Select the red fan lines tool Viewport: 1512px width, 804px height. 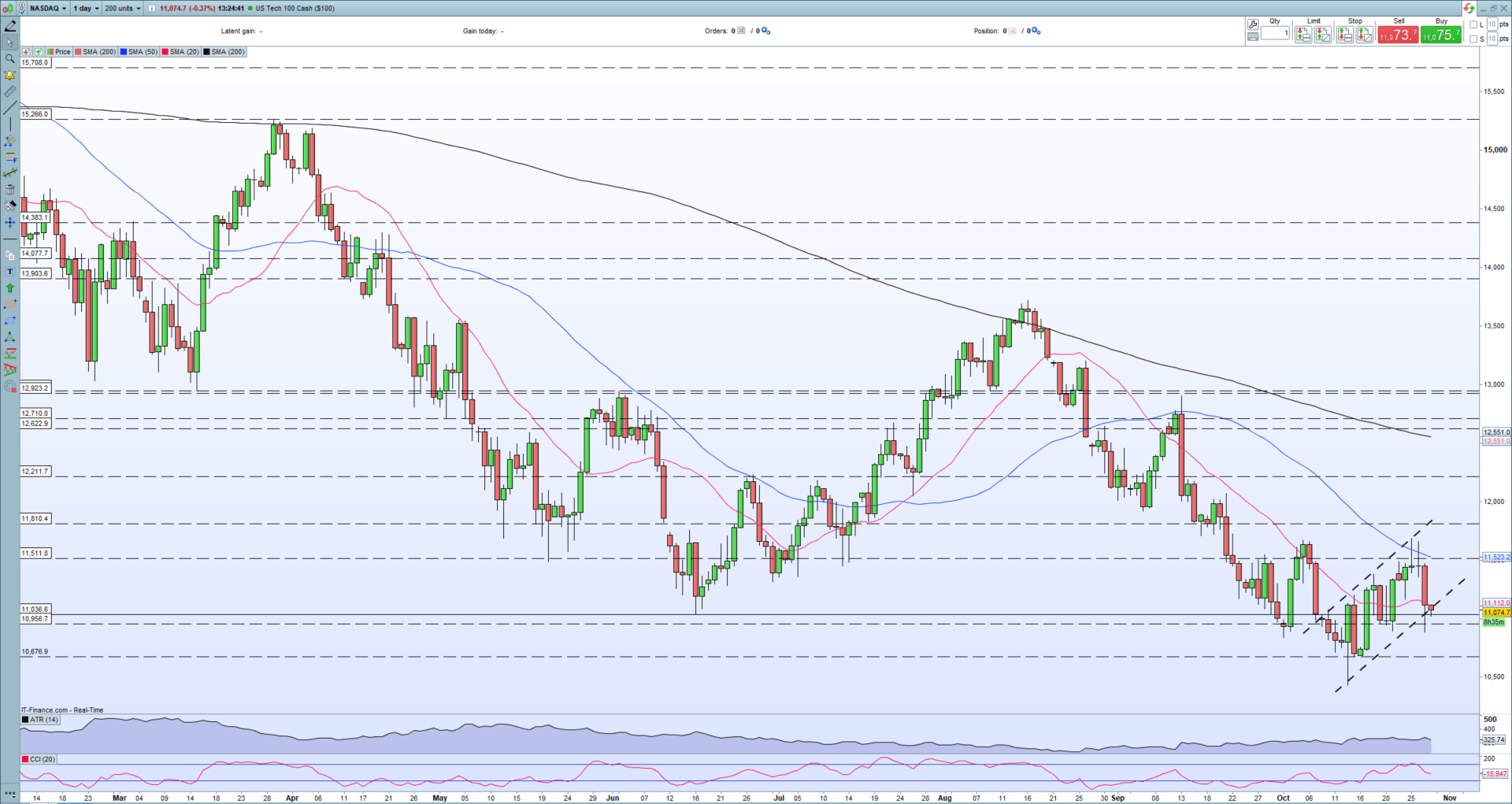(9, 369)
